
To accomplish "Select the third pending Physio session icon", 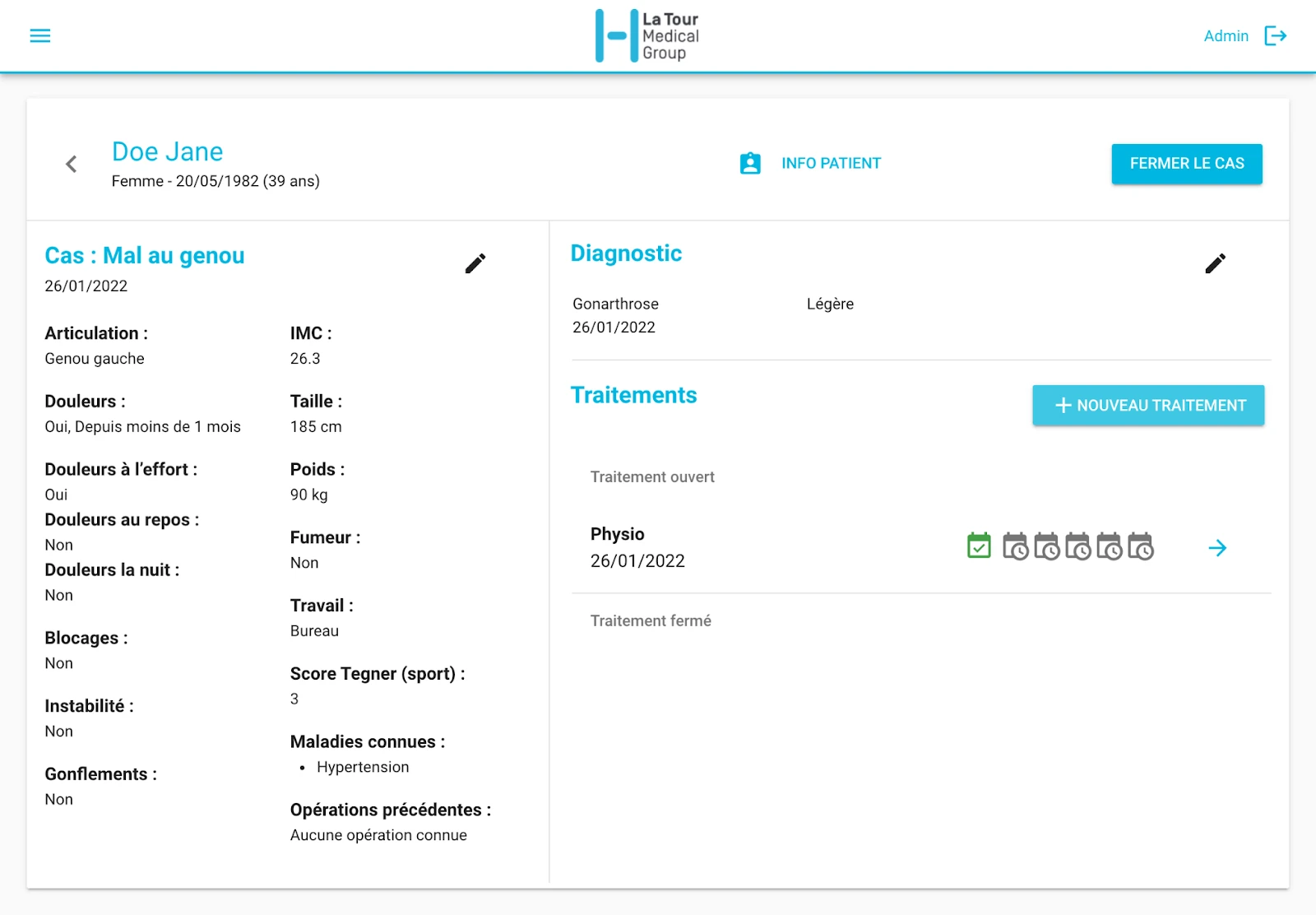I will point(1077,546).
